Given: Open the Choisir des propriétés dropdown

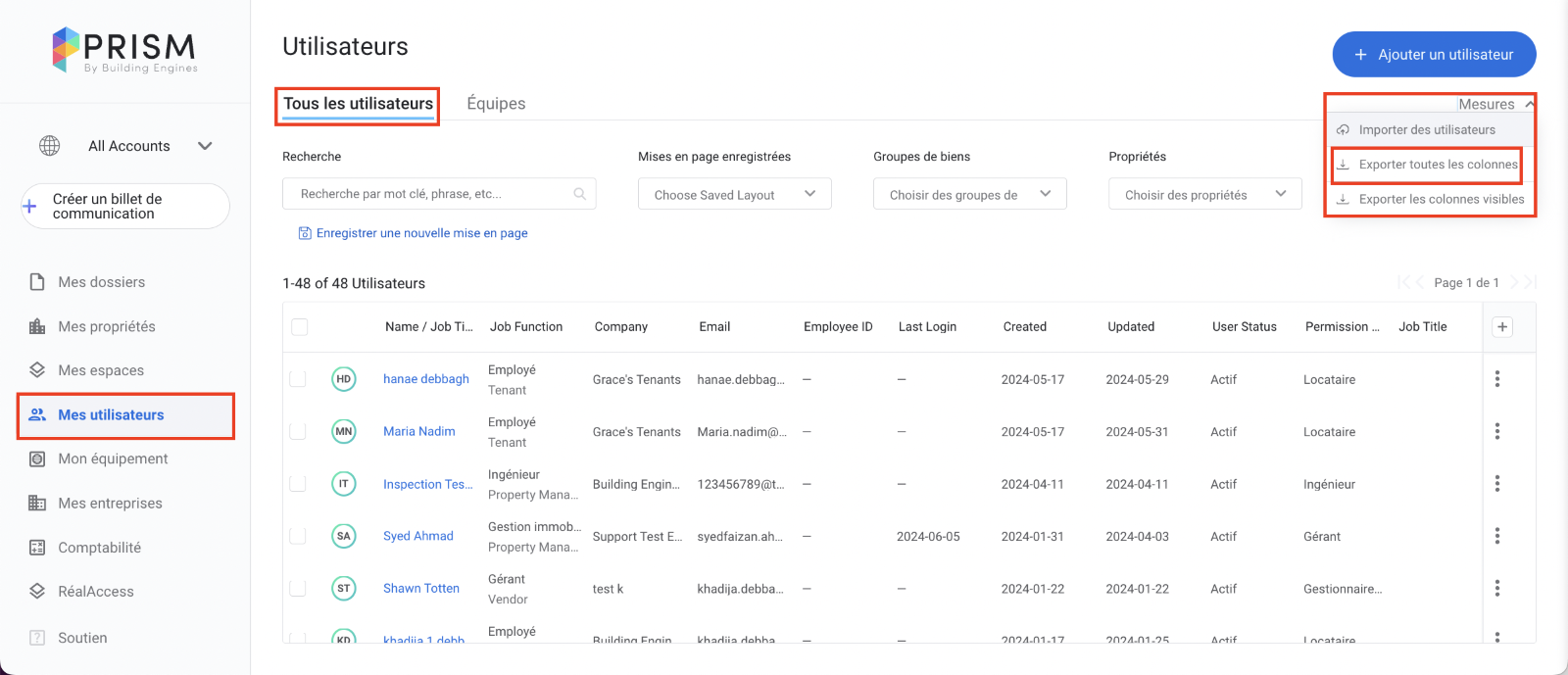Looking at the screenshot, I should 1204,194.
